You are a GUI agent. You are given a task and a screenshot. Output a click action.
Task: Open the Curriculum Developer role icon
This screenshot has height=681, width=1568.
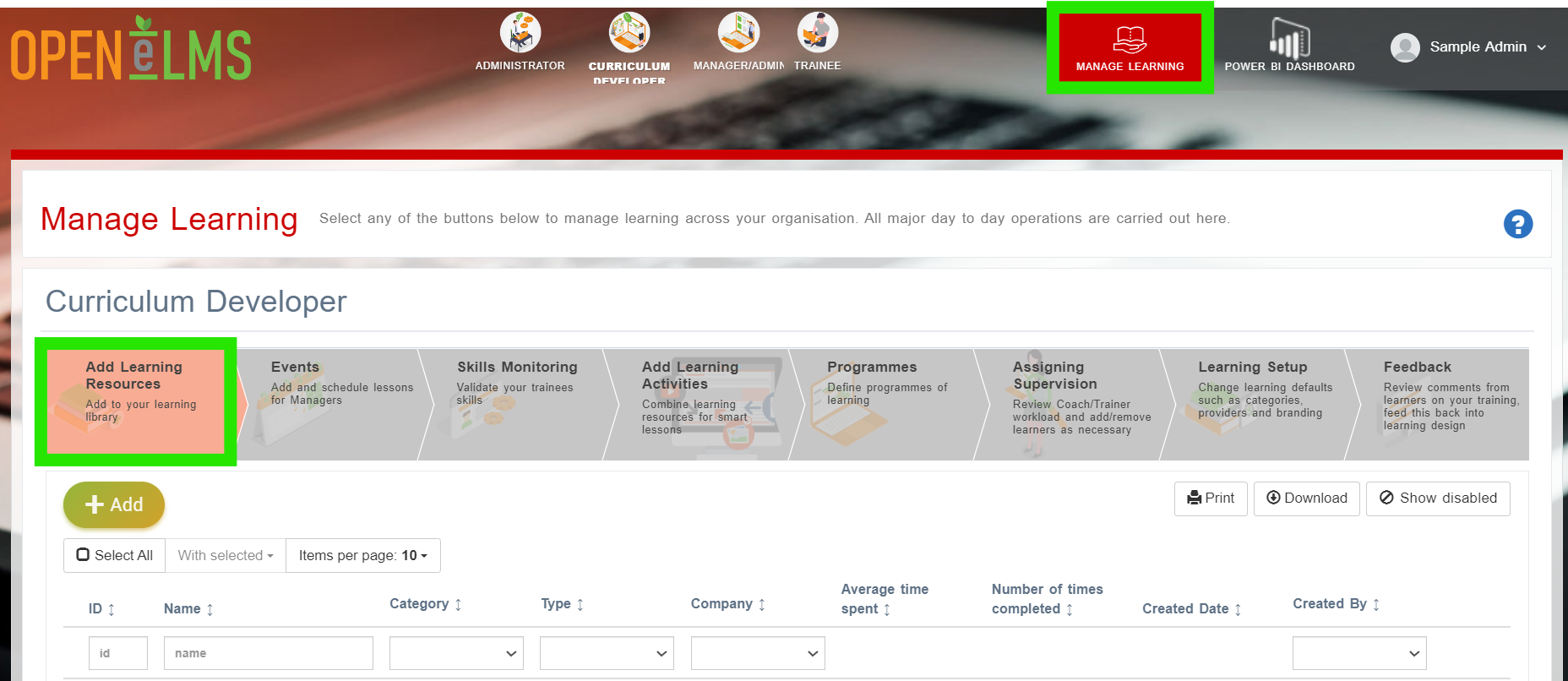tap(629, 34)
